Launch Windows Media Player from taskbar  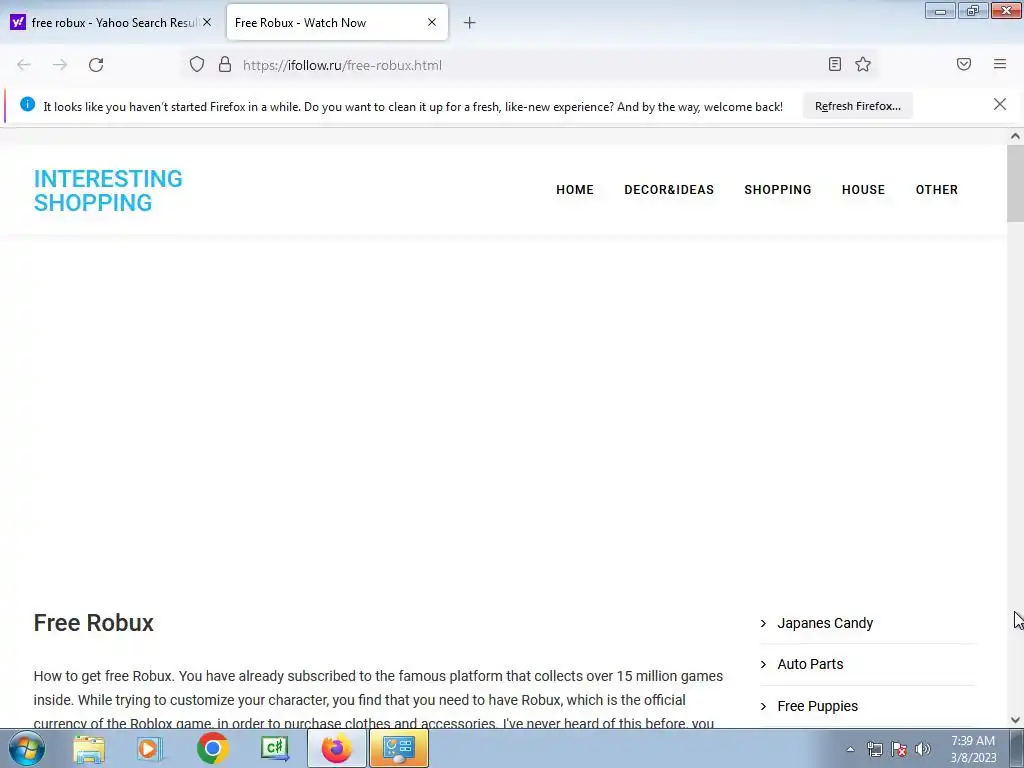click(150, 748)
